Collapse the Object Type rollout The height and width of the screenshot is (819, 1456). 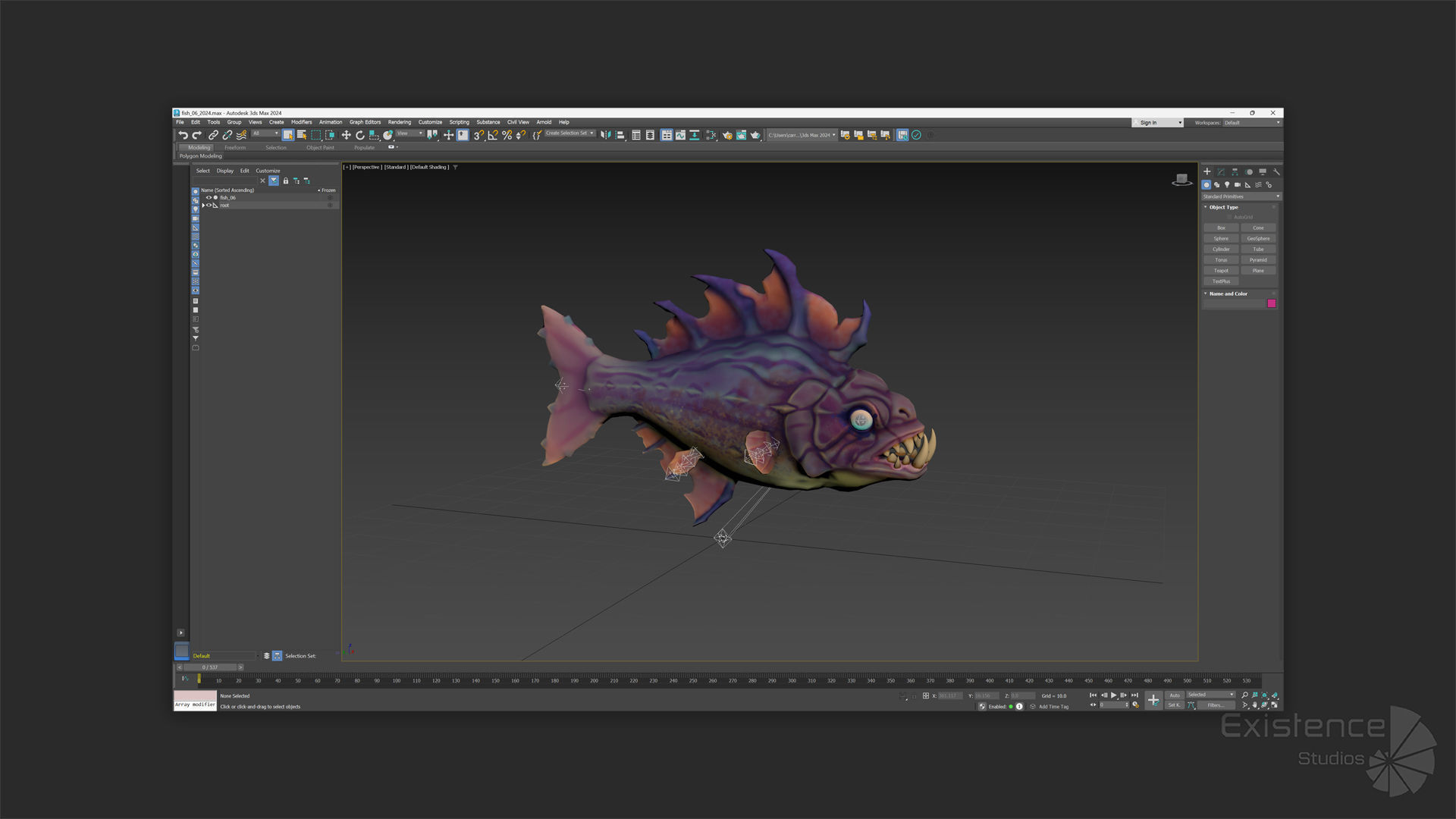coord(1206,207)
